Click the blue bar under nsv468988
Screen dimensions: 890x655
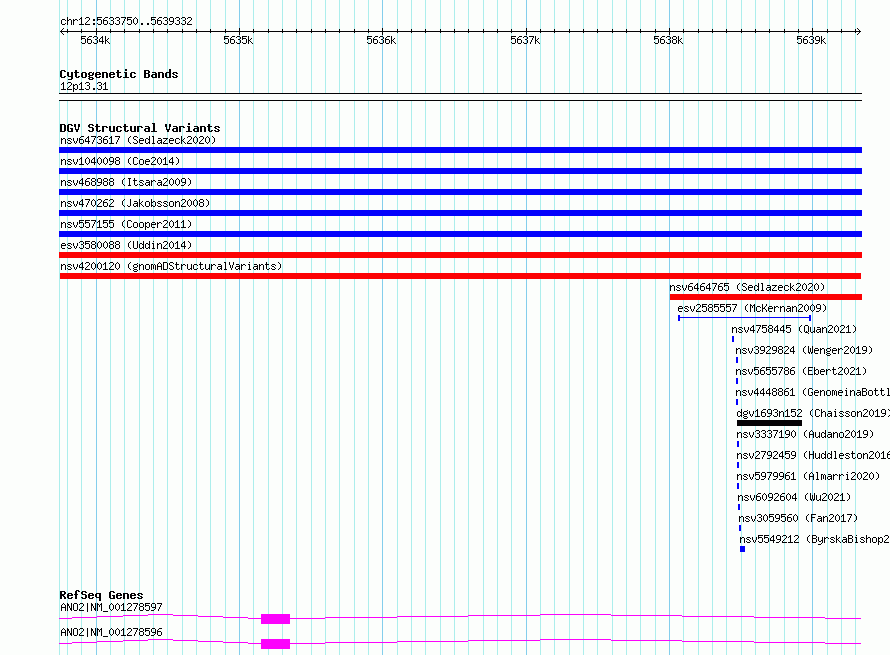(x=460, y=192)
